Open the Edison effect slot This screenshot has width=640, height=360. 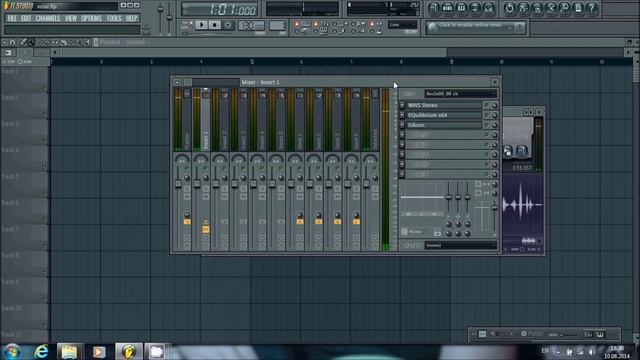point(444,125)
